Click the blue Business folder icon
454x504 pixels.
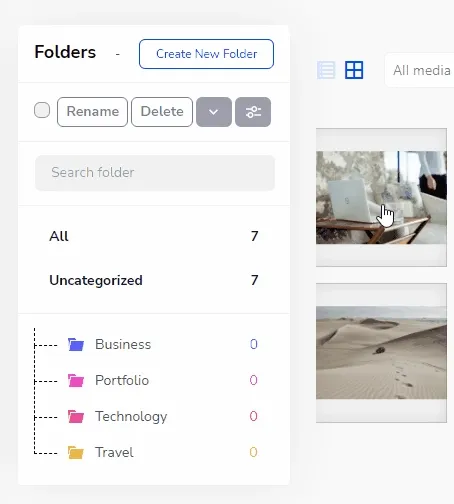tap(76, 344)
